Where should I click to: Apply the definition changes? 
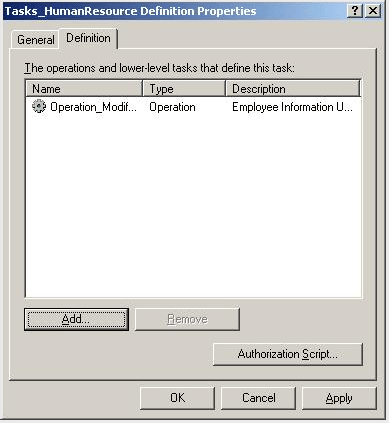(339, 398)
